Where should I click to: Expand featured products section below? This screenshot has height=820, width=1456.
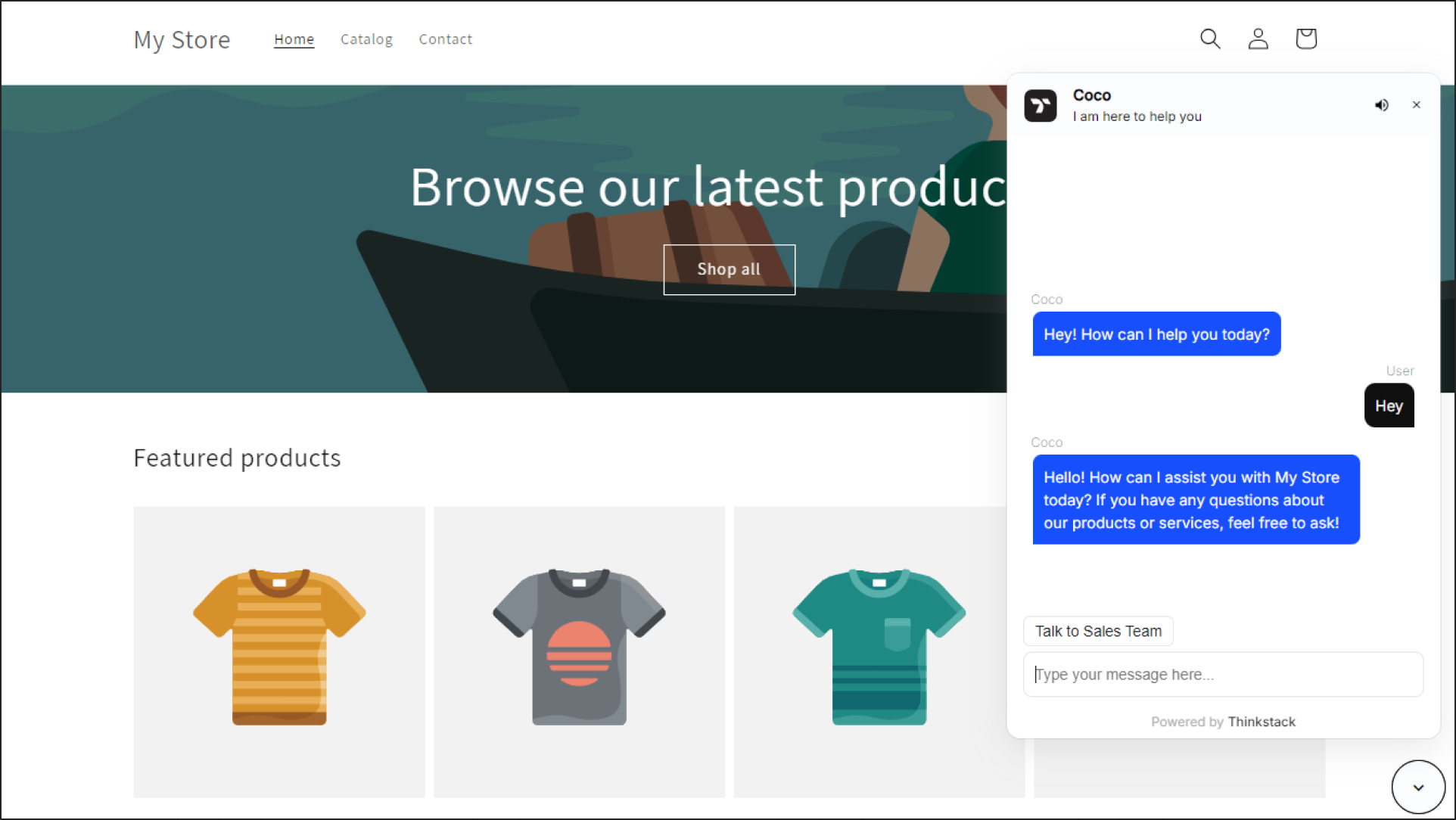tap(1418, 786)
